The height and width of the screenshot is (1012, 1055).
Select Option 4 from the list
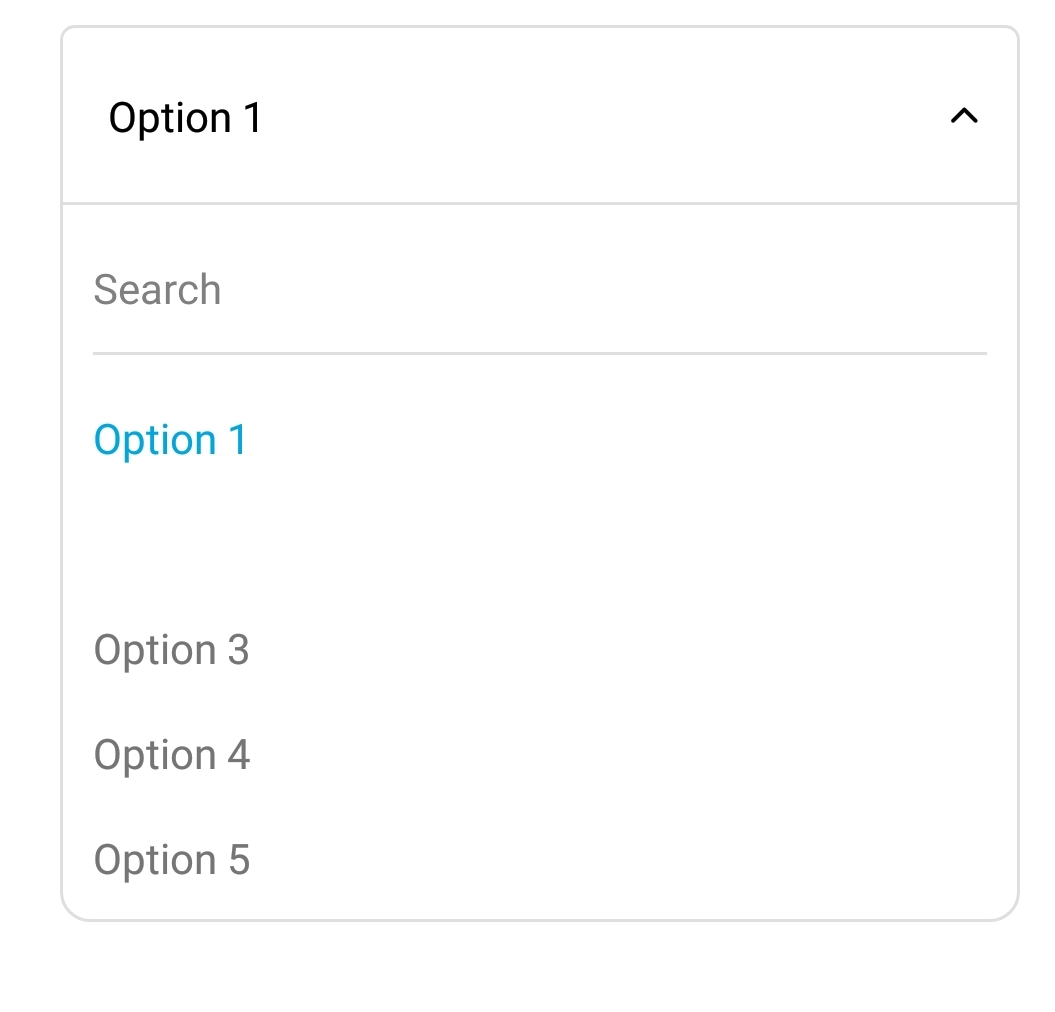pyautogui.click(x=170, y=755)
